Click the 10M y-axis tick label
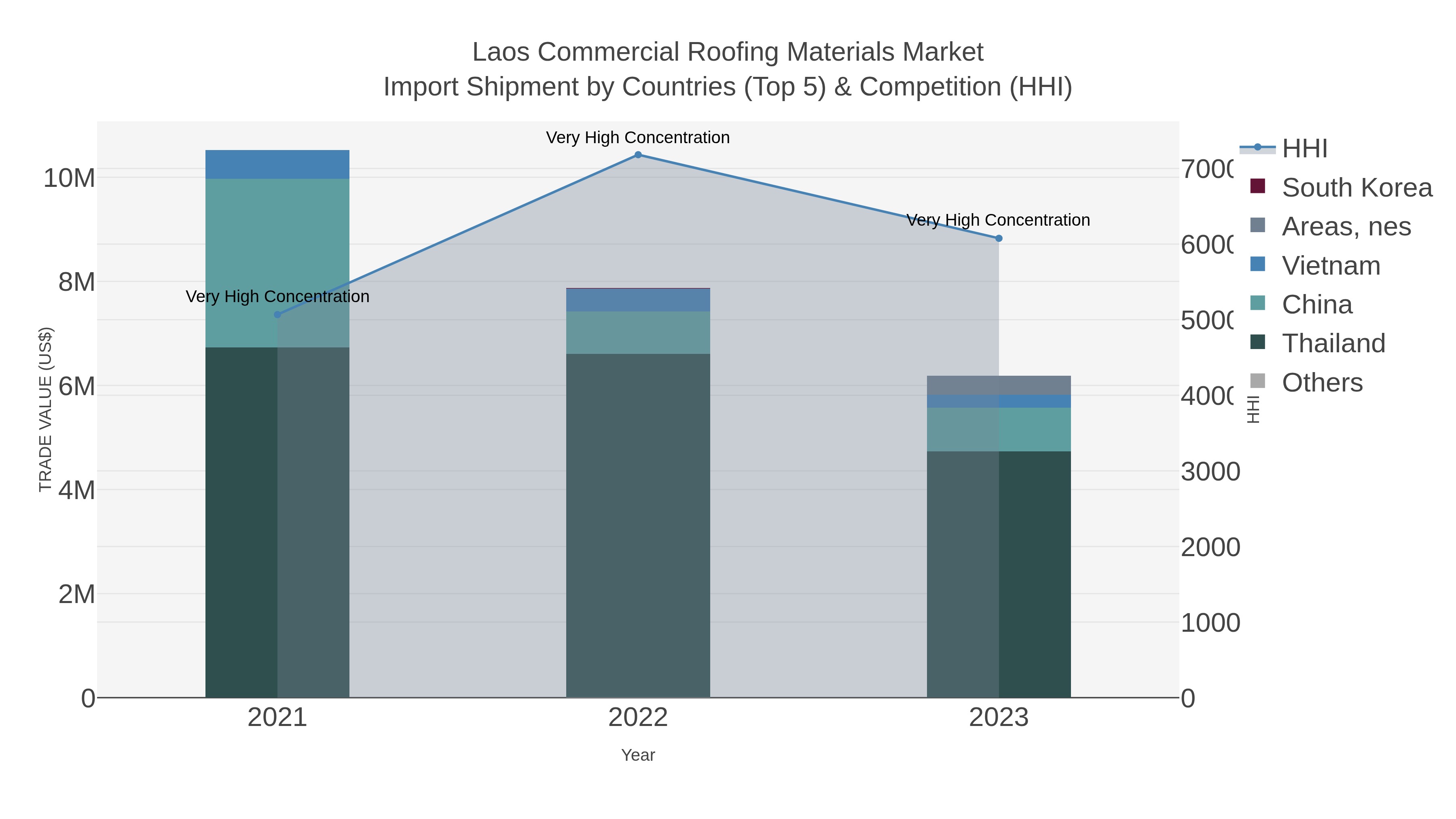Image resolution: width=1456 pixels, height=819 pixels. coord(69,178)
